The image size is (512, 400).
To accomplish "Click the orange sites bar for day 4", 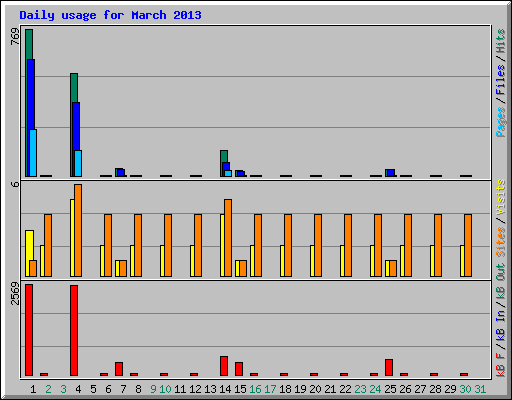I will click(78, 230).
